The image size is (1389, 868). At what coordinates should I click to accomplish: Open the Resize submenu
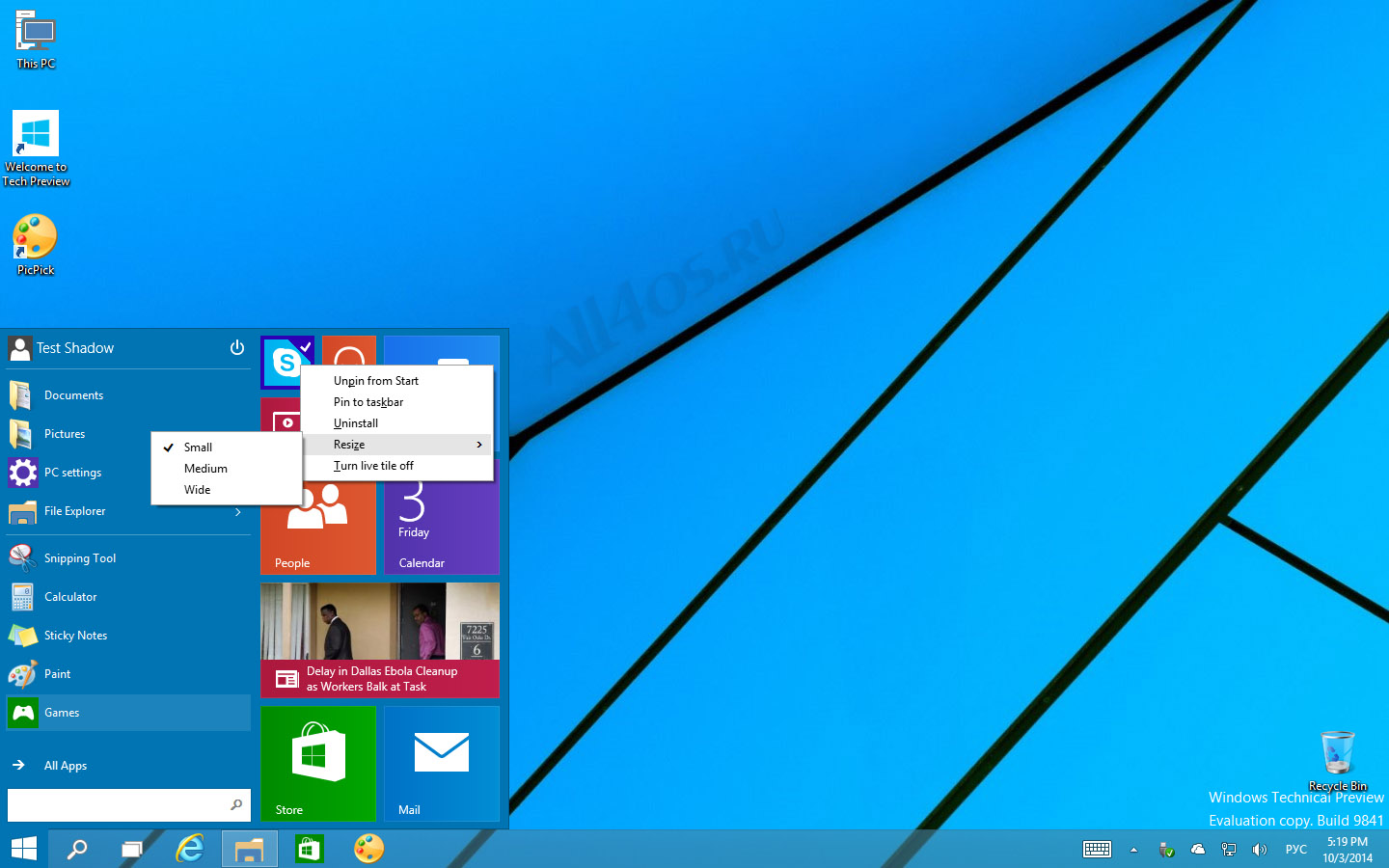tap(396, 445)
